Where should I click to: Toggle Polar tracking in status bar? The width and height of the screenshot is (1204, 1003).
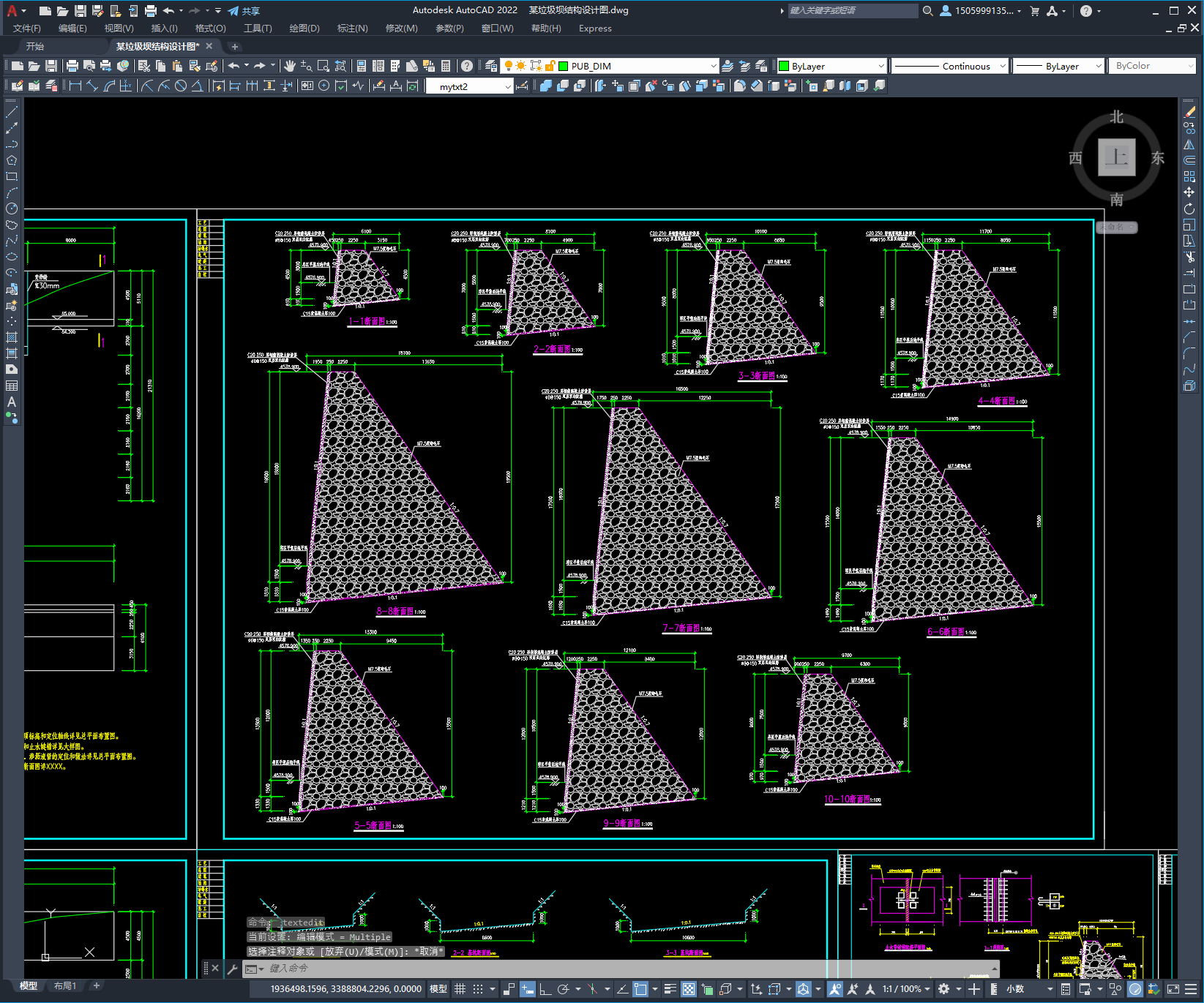click(563, 989)
